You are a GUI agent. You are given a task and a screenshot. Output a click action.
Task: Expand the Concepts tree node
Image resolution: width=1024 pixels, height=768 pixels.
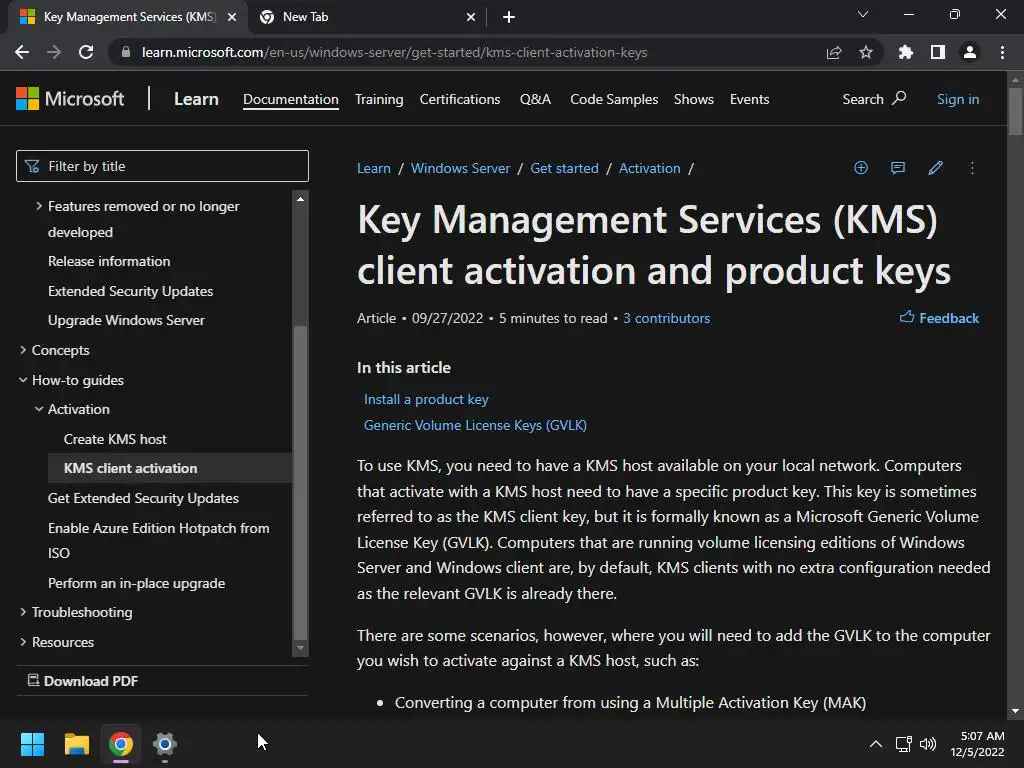pos(24,350)
